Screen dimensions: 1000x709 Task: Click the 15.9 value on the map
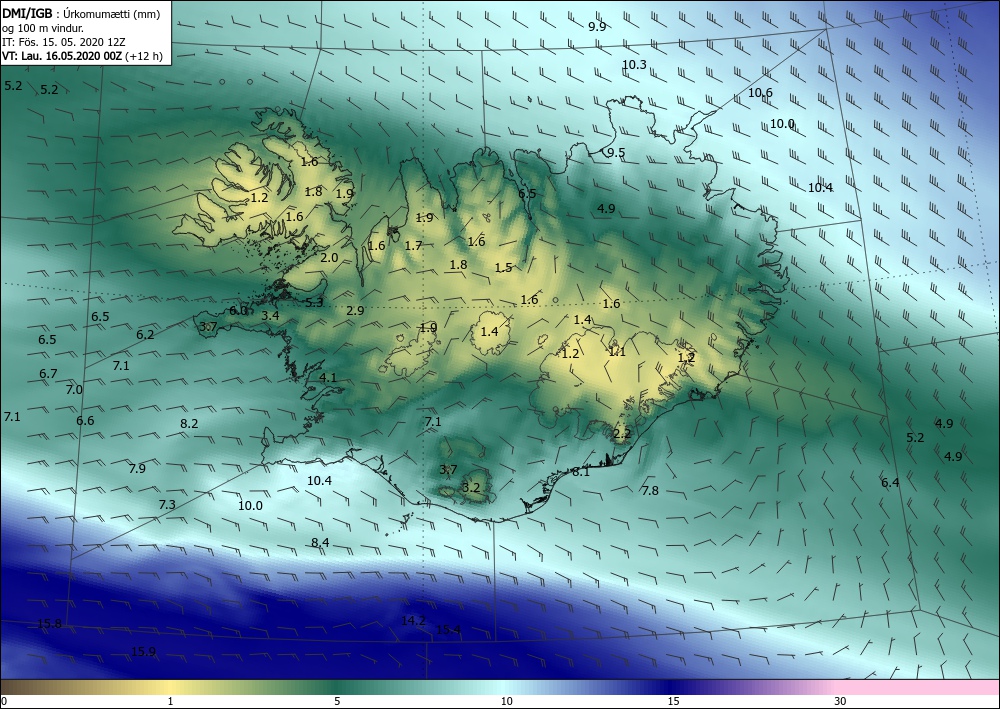[143, 652]
